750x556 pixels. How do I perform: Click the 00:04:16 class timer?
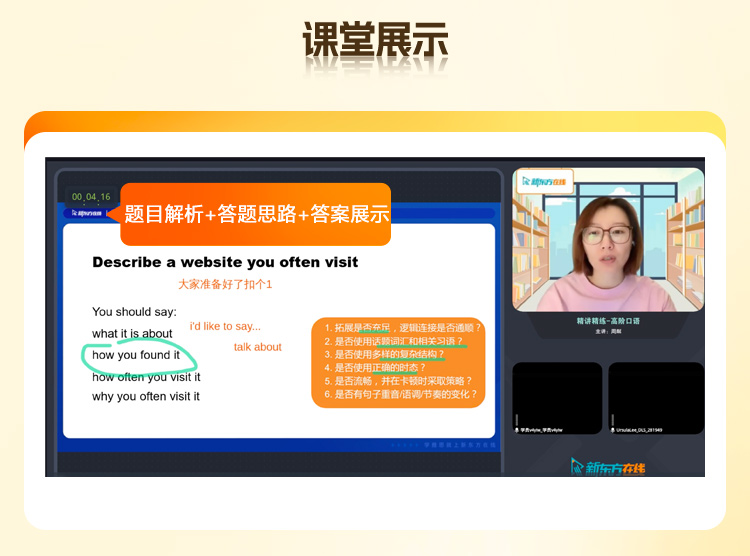pos(90,197)
